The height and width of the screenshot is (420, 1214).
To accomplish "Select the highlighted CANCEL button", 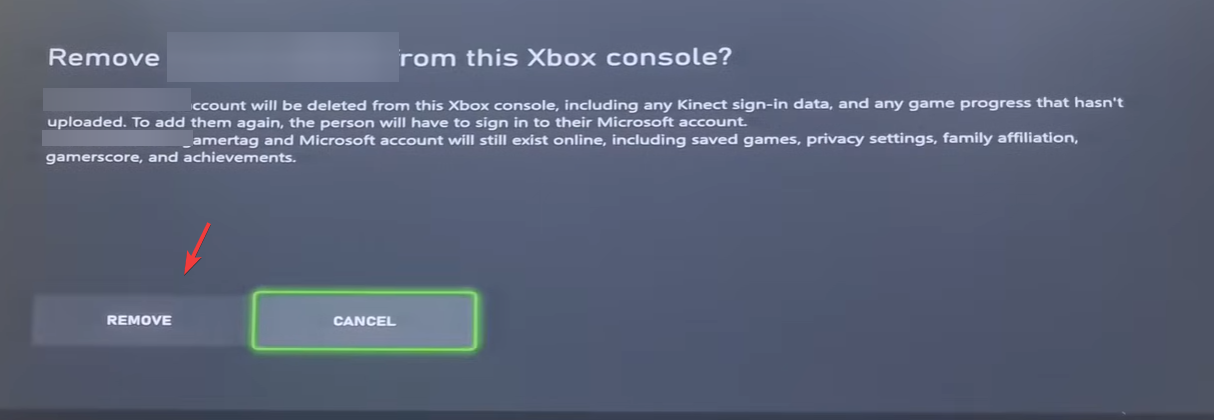I will coord(364,321).
